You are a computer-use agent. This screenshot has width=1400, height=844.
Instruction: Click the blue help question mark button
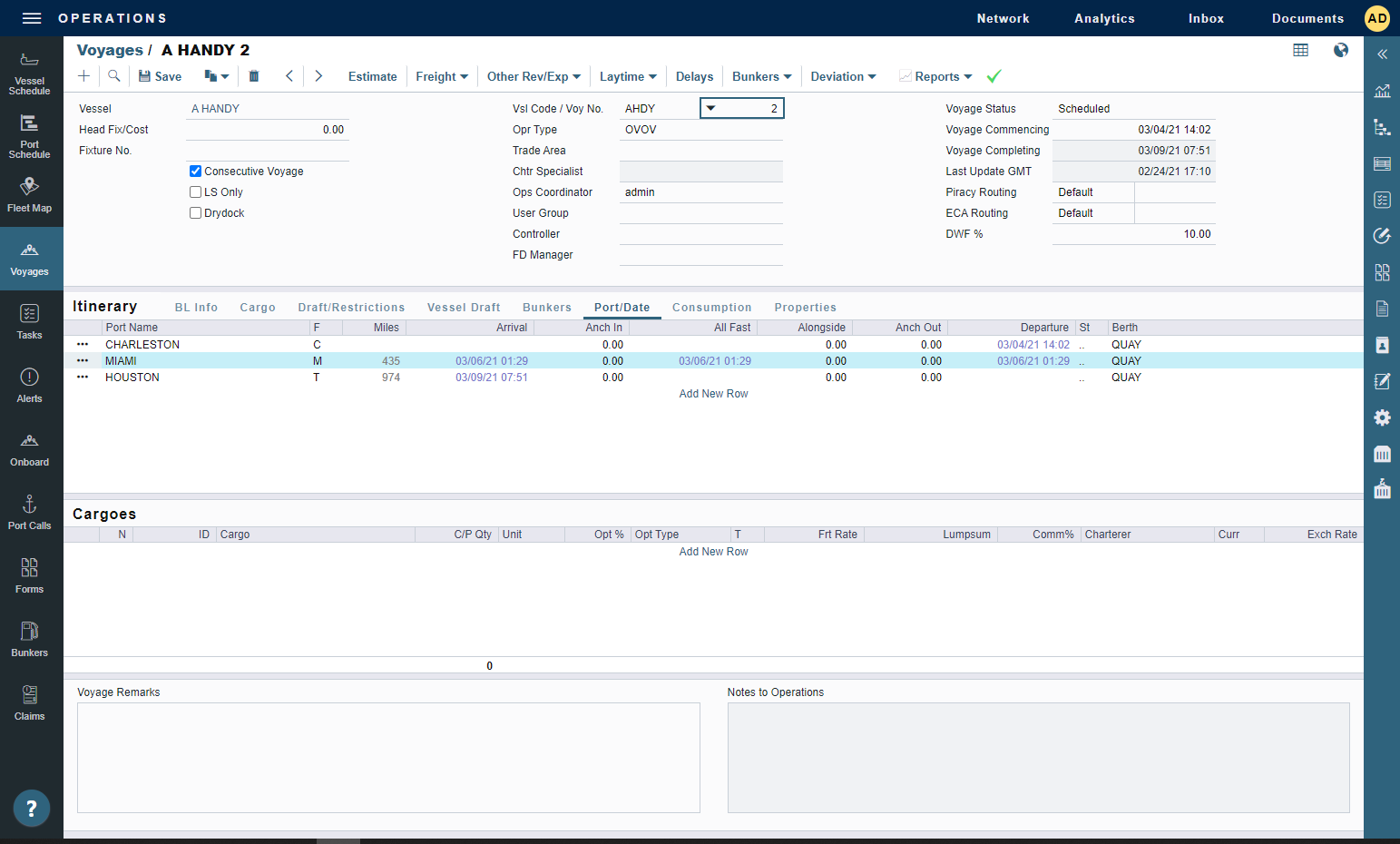point(32,808)
